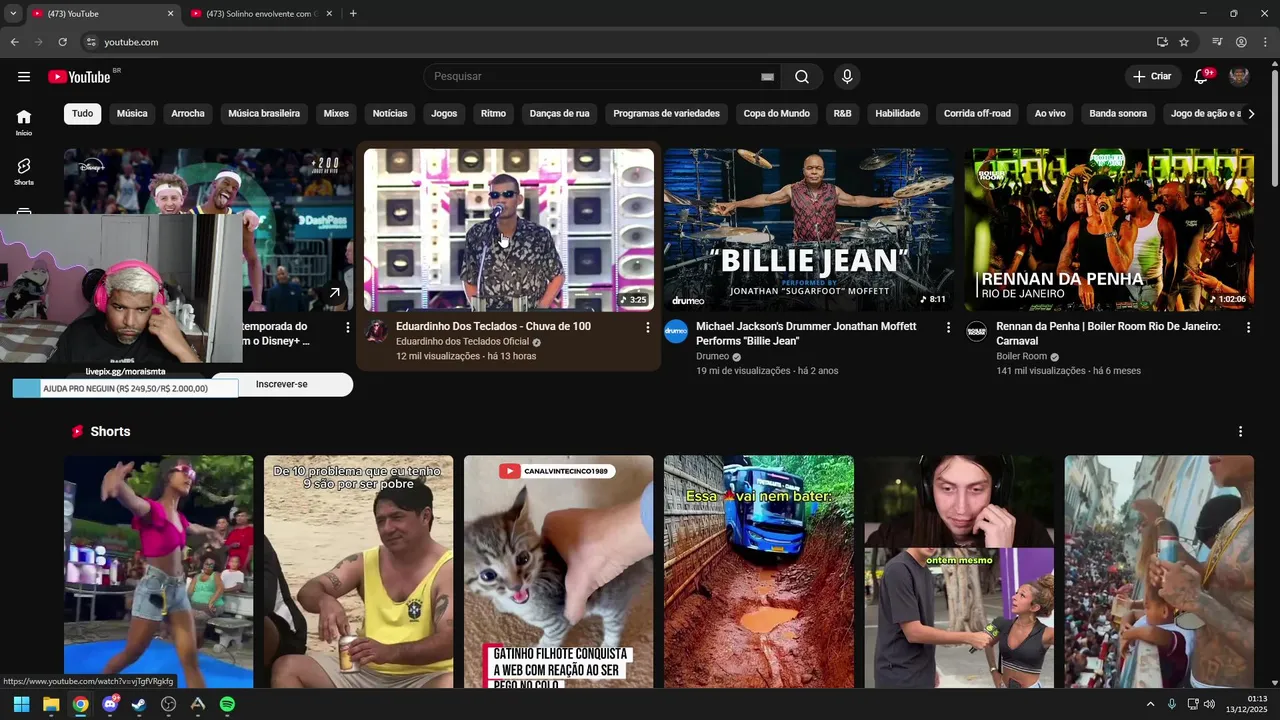
Task: Open the account avatar menu
Action: (x=1239, y=77)
